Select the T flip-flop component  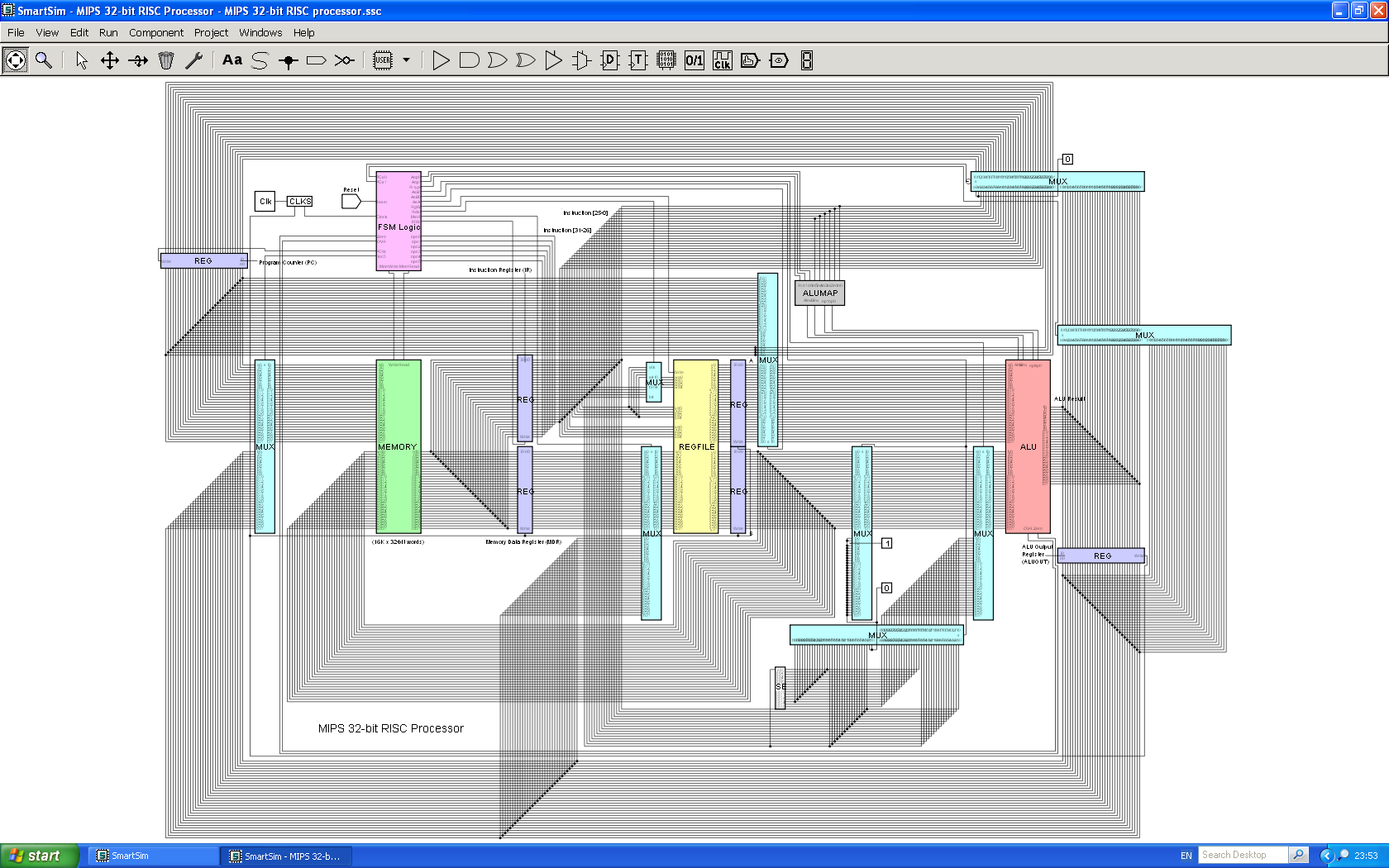(x=638, y=60)
